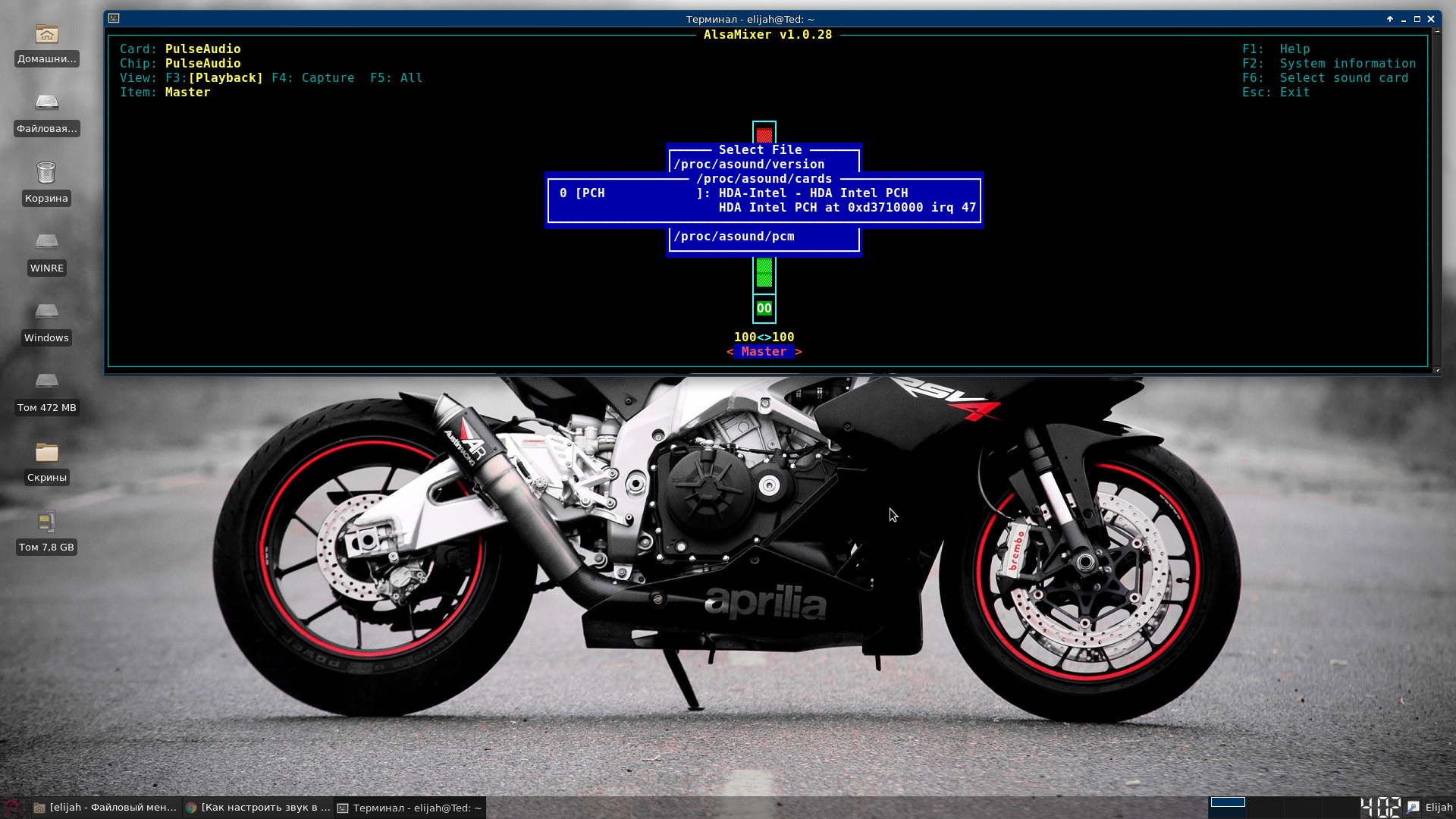The image size is (1456, 819).
Task: Click the 4:02 digital clock in the panel
Action: click(1380, 807)
